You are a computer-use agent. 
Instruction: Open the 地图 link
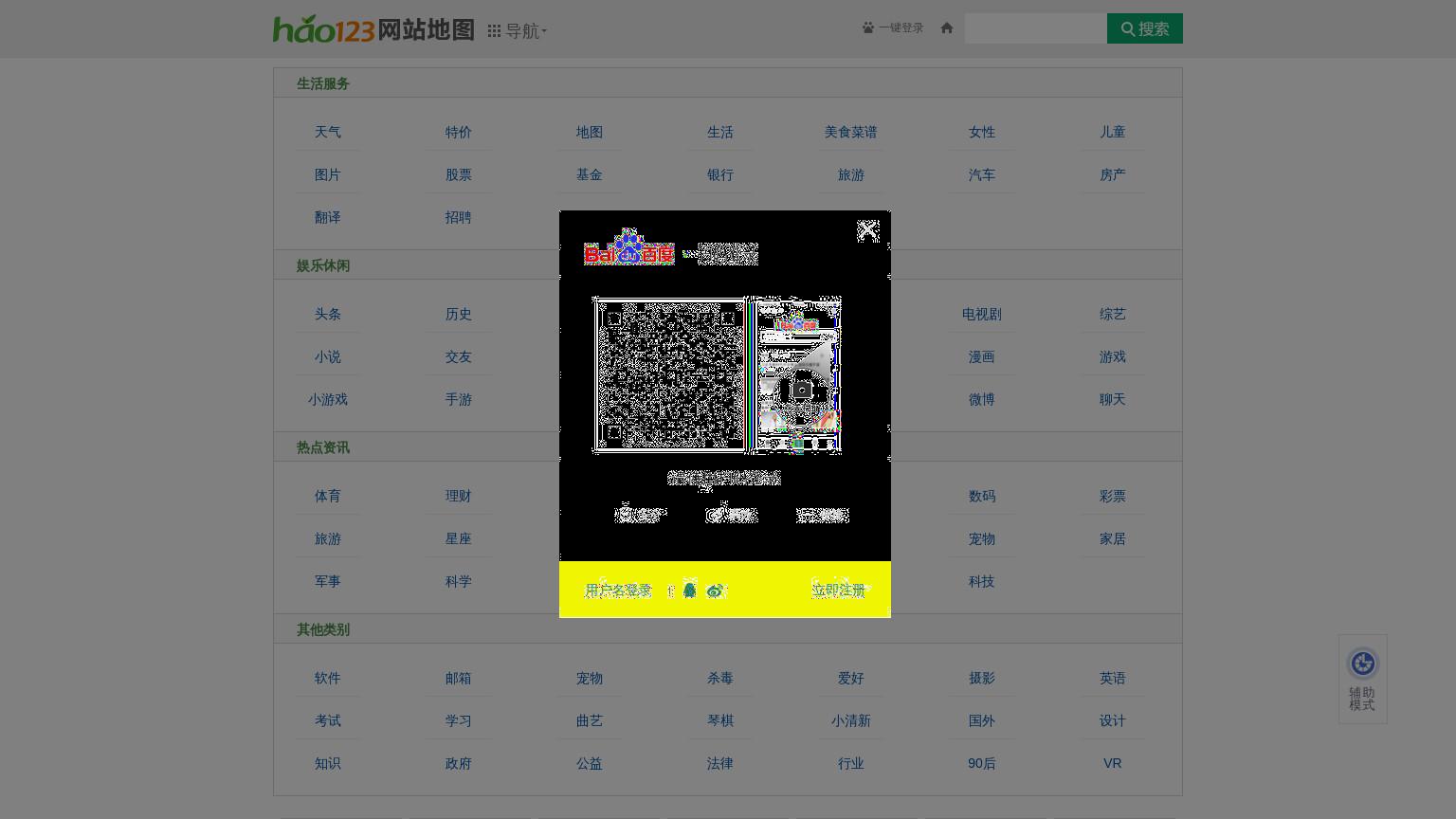[x=590, y=133]
